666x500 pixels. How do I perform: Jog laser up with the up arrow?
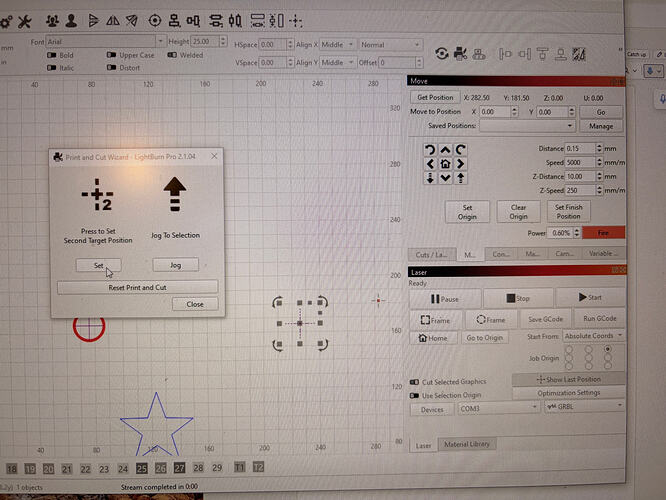click(x=445, y=150)
